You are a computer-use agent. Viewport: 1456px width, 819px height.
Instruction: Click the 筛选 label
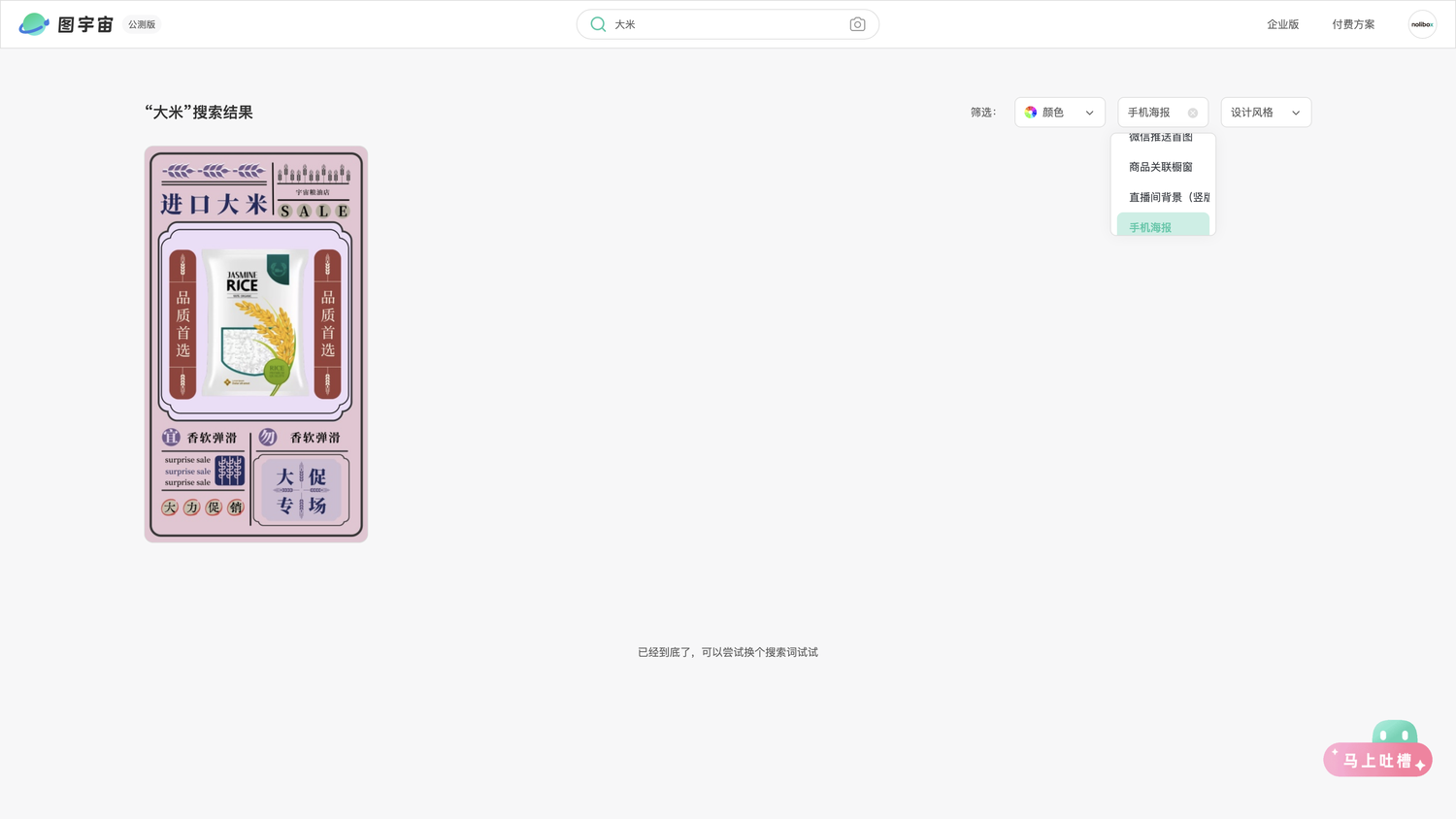[x=983, y=113]
